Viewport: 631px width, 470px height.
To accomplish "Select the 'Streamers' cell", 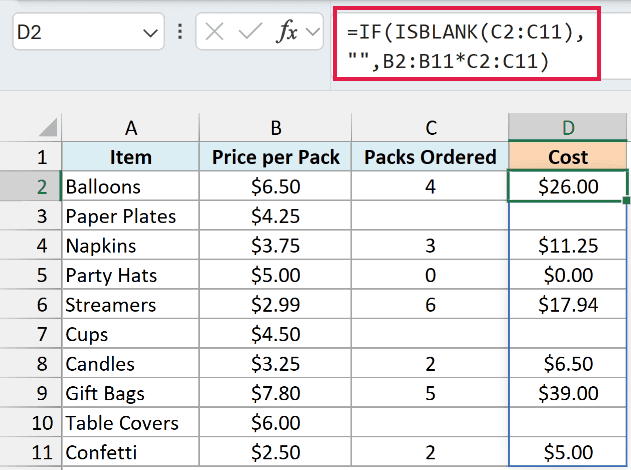I will [x=130, y=305].
